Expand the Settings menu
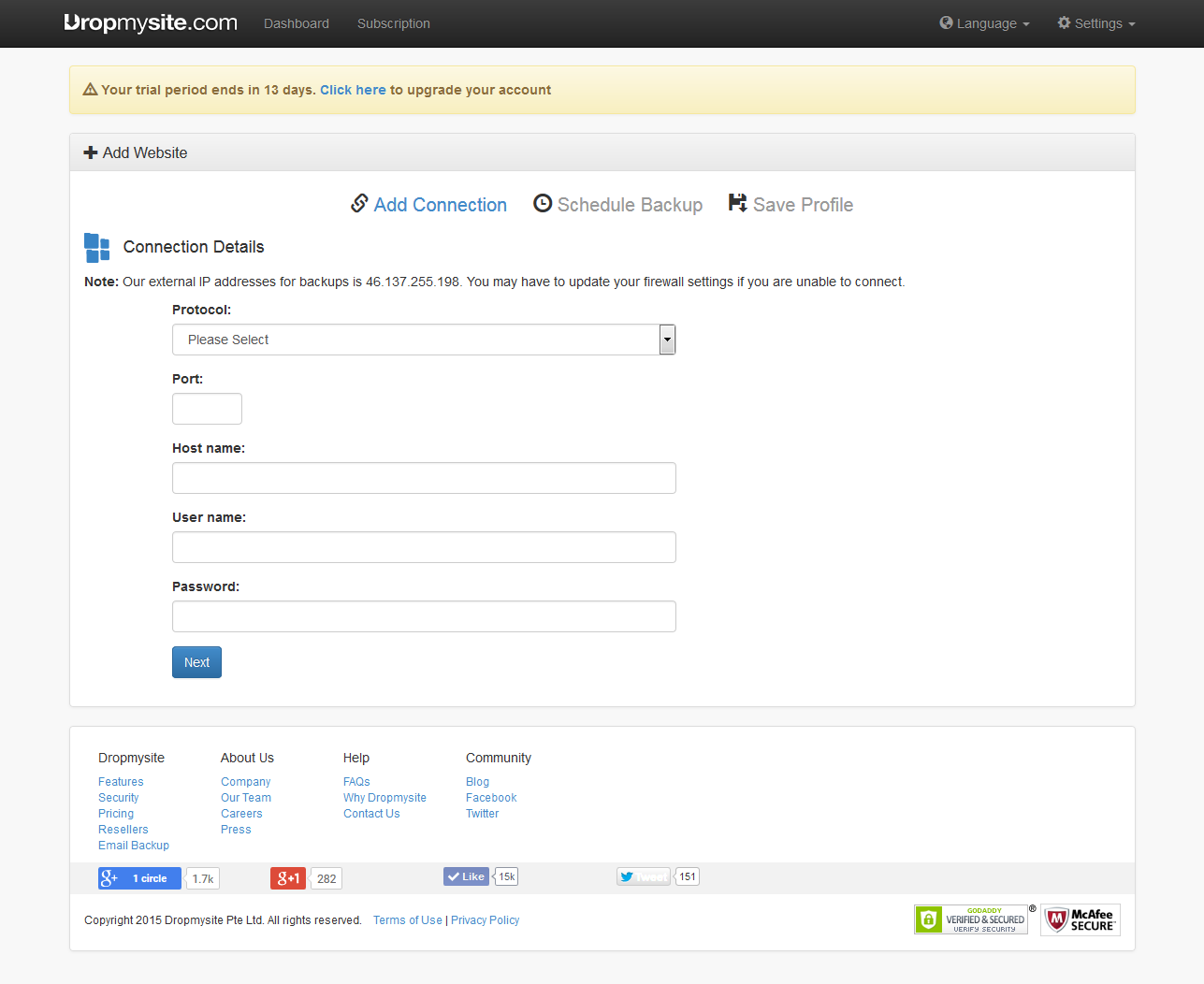 pyautogui.click(x=1096, y=23)
